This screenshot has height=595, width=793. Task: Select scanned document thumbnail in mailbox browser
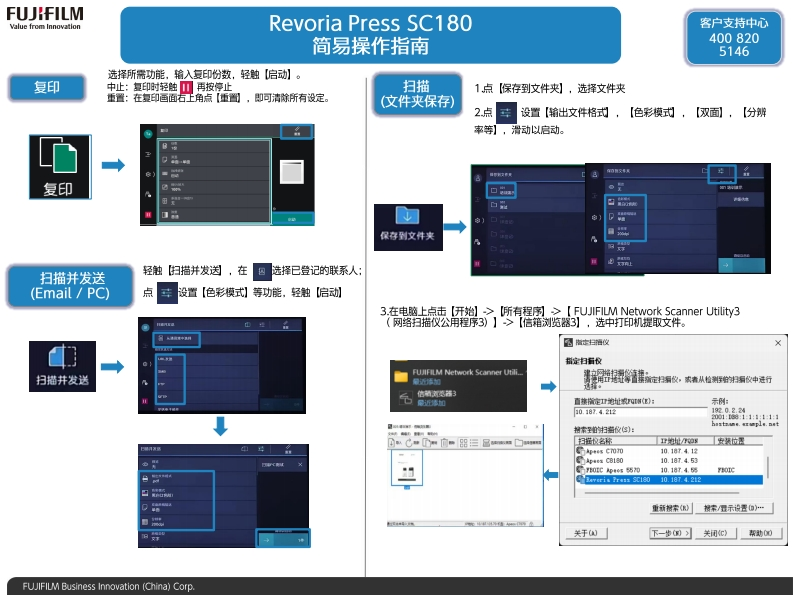tap(407, 468)
